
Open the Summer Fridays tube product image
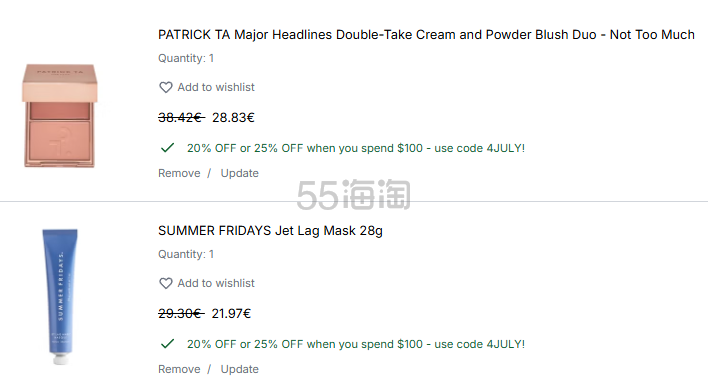pyautogui.click(x=60, y=296)
